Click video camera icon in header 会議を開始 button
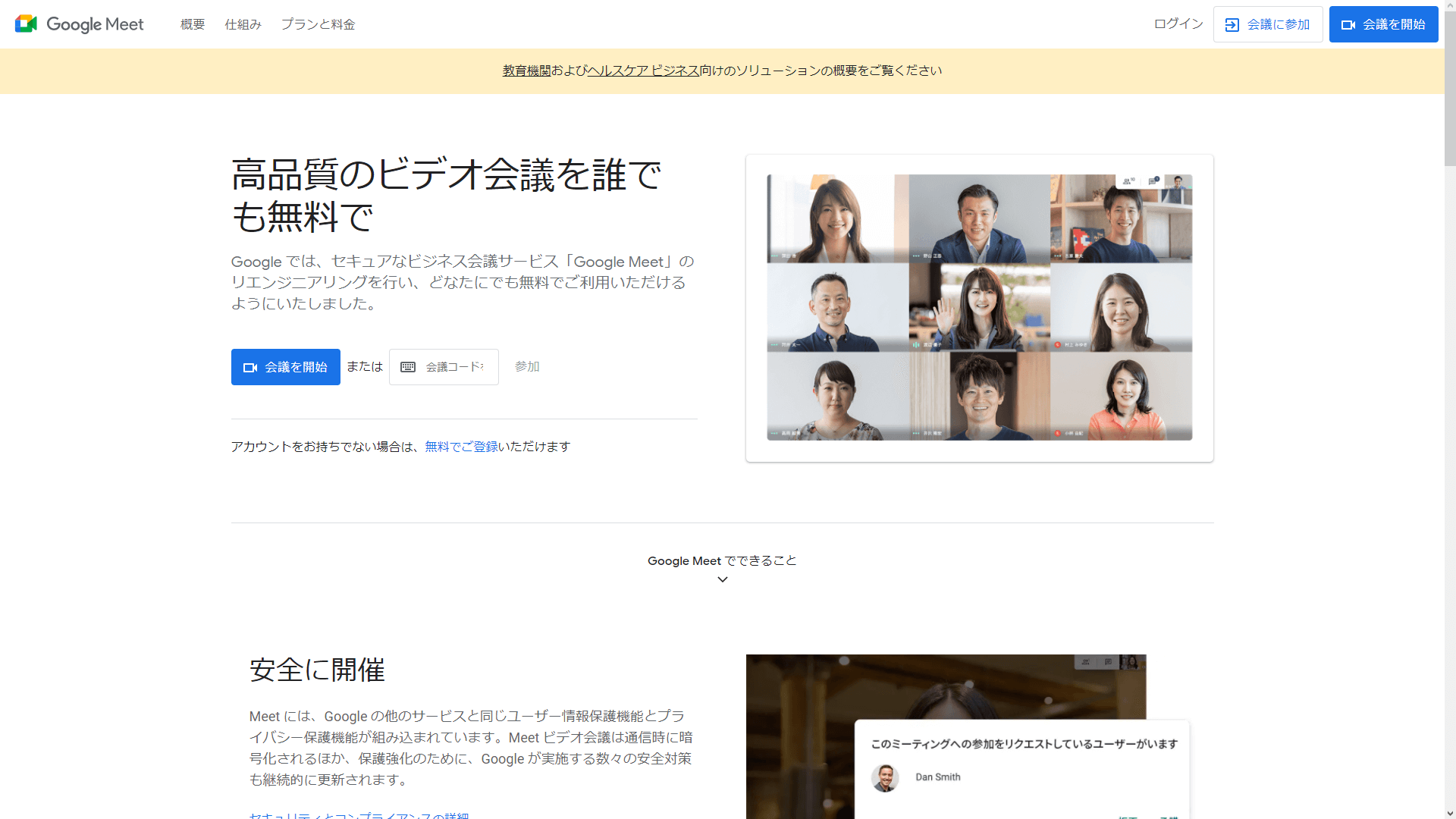 coord(1348,25)
